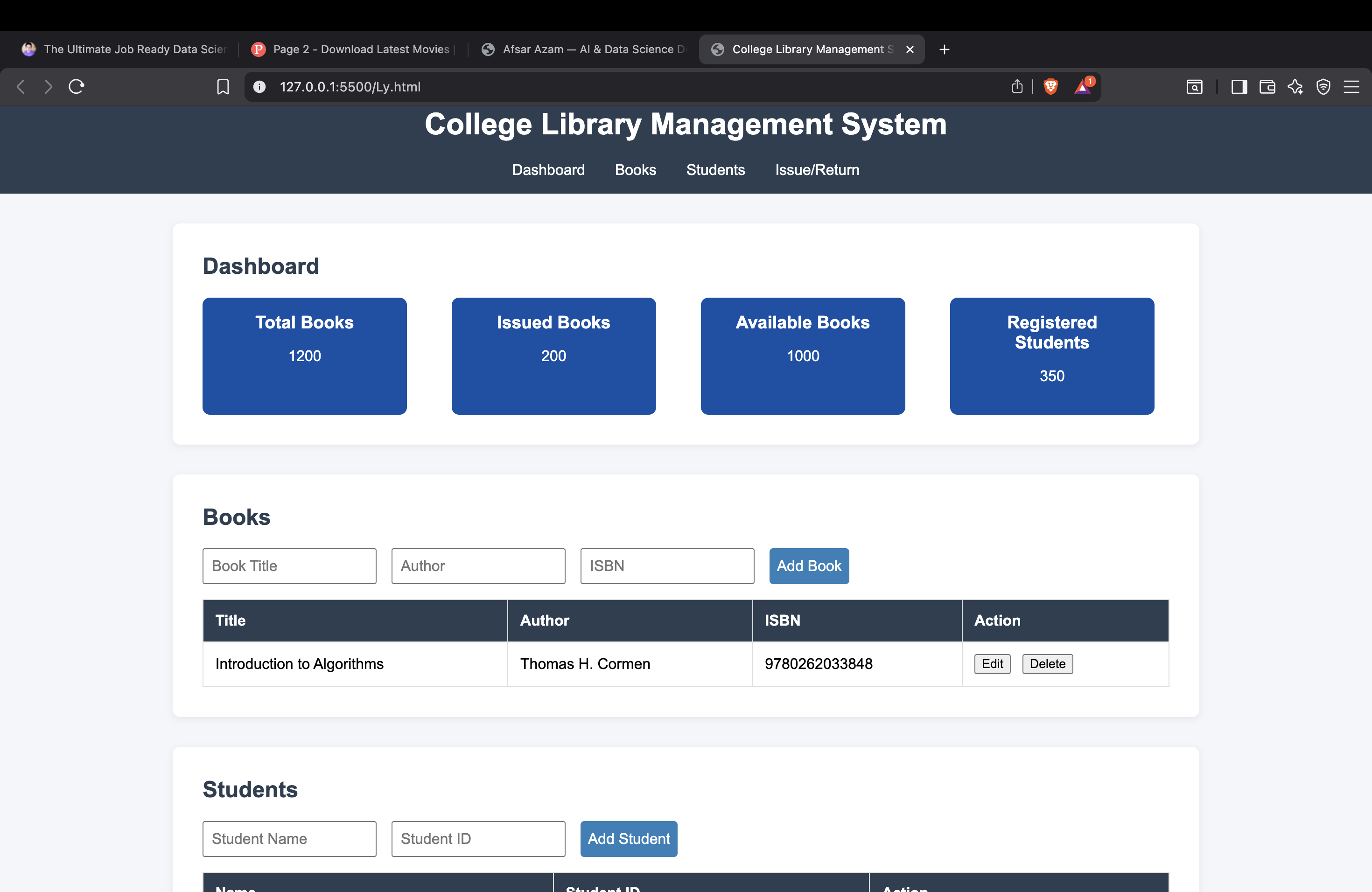Open Leo AI assistant sparkle icon
This screenshot has width=1372, height=892.
click(1295, 86)
